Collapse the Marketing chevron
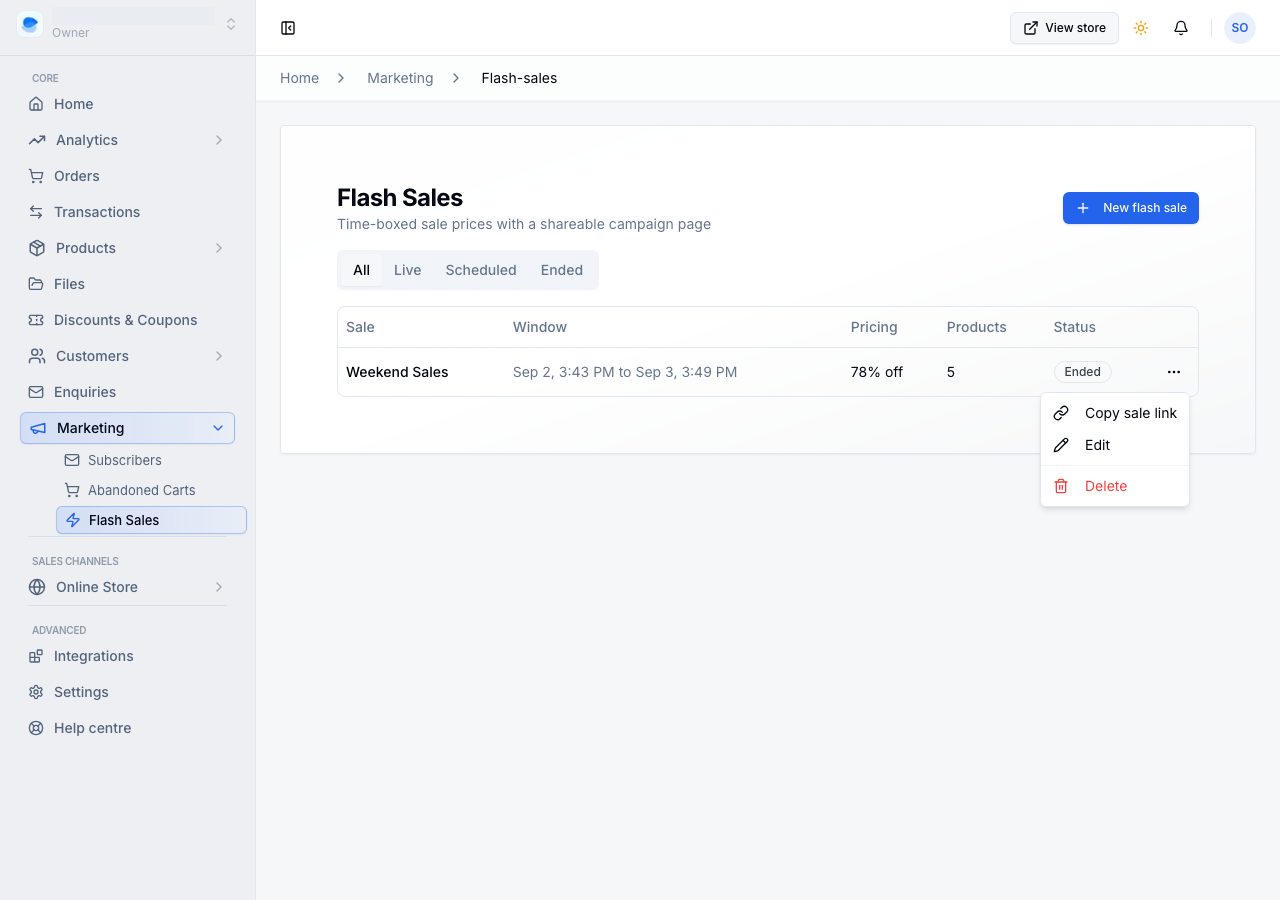Screen dimensions: 1280x900 click(218, 428)
